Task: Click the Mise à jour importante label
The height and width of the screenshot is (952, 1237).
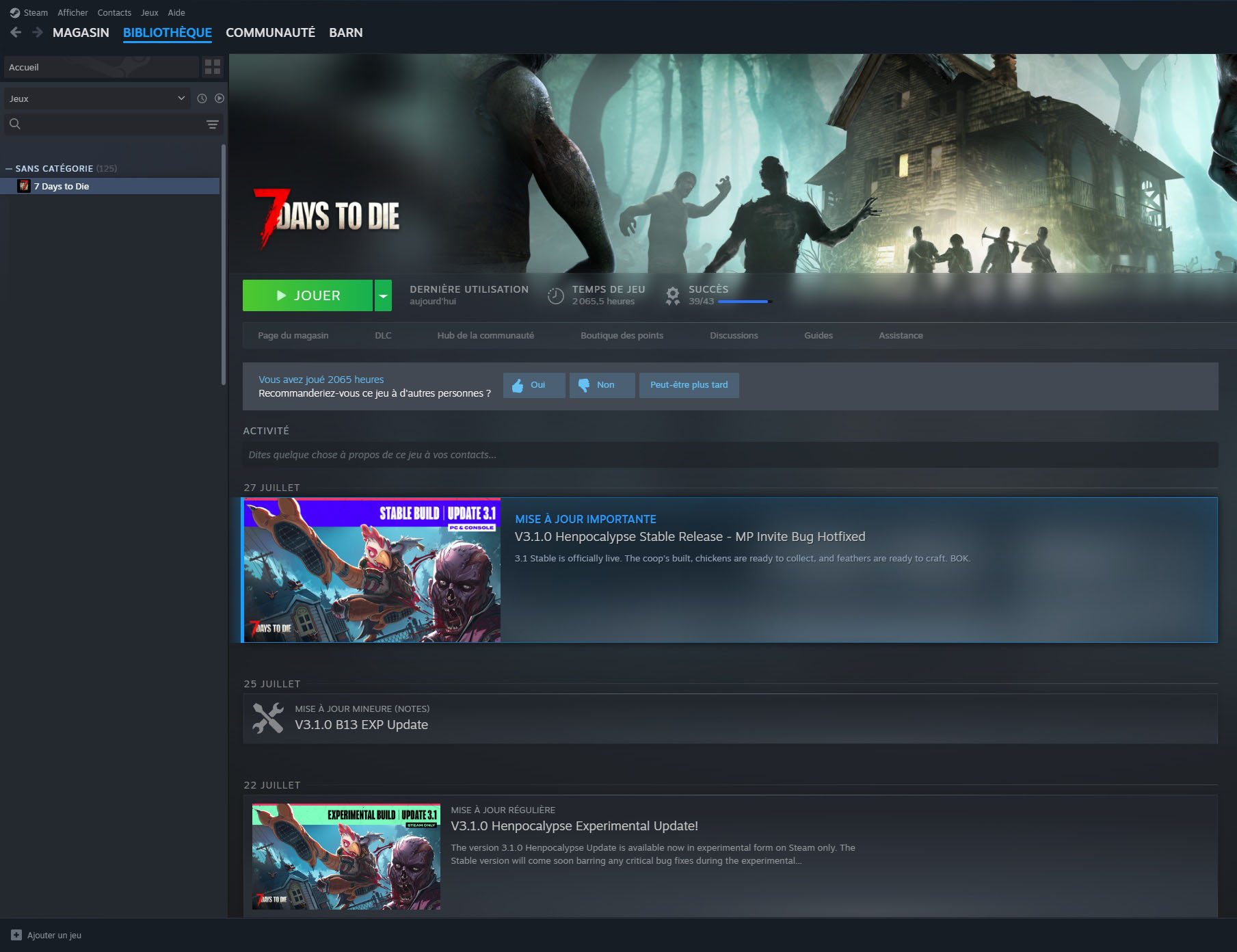Action: [x=585, y=519]
